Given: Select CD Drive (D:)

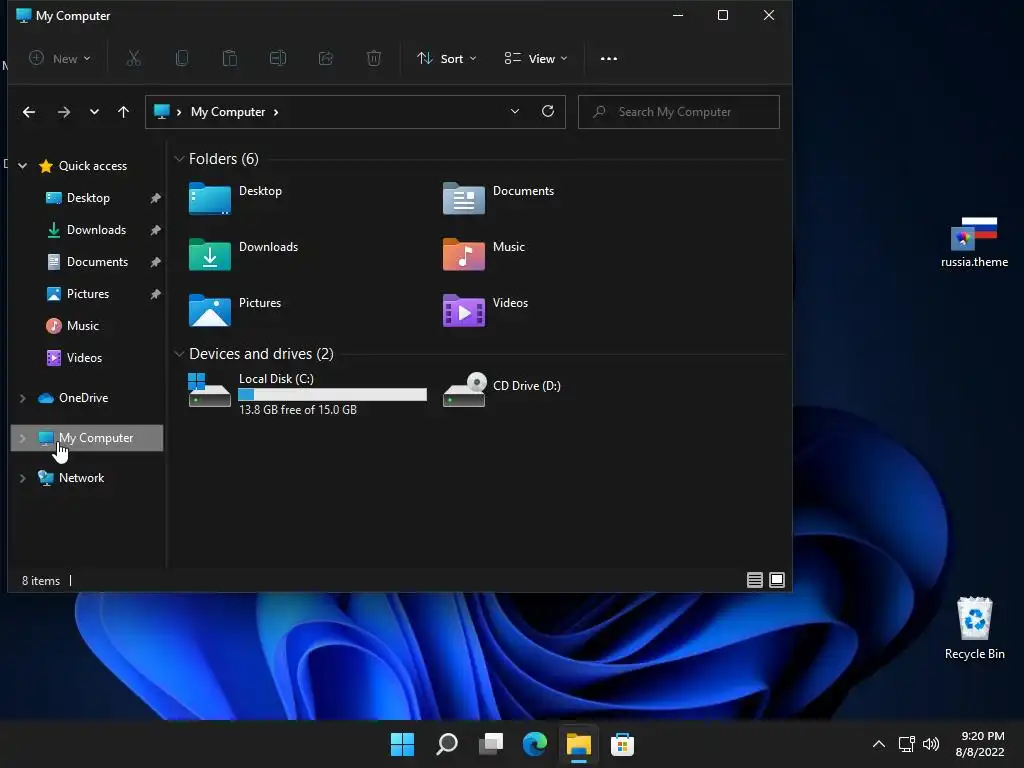Looking at the screenshot, I should pos(502,389).
